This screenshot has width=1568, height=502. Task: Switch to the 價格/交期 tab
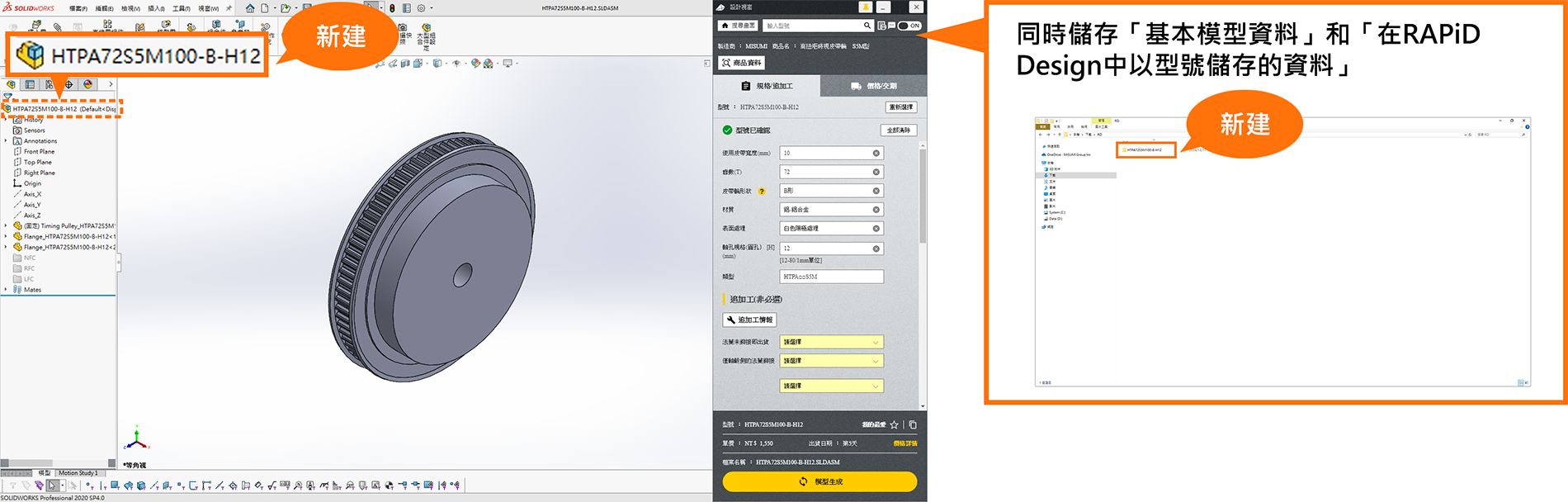[873, 86]
